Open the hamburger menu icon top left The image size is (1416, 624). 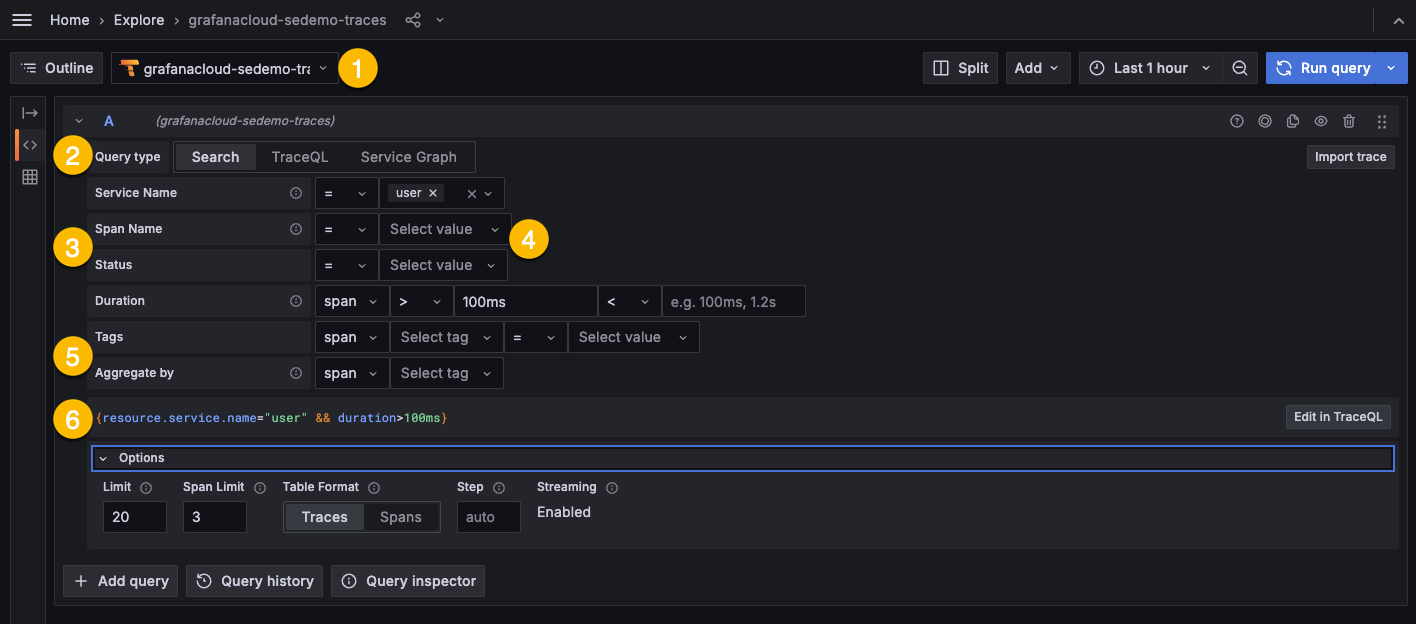click(21, 19)
